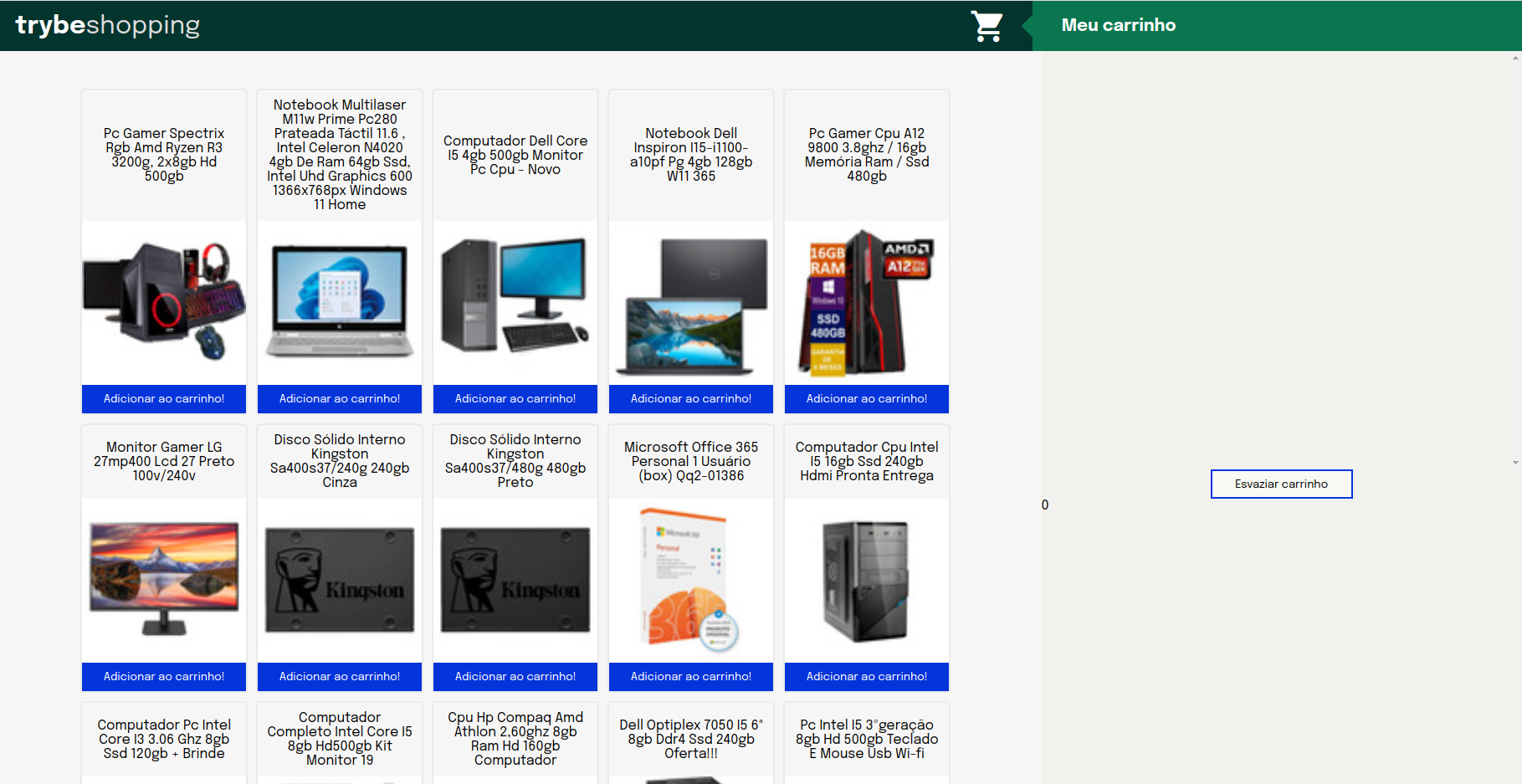The height and width of the screenshot is (784, 1522).
Task: Click the trybeshopping logo
Action: click(x=108, y=25)
